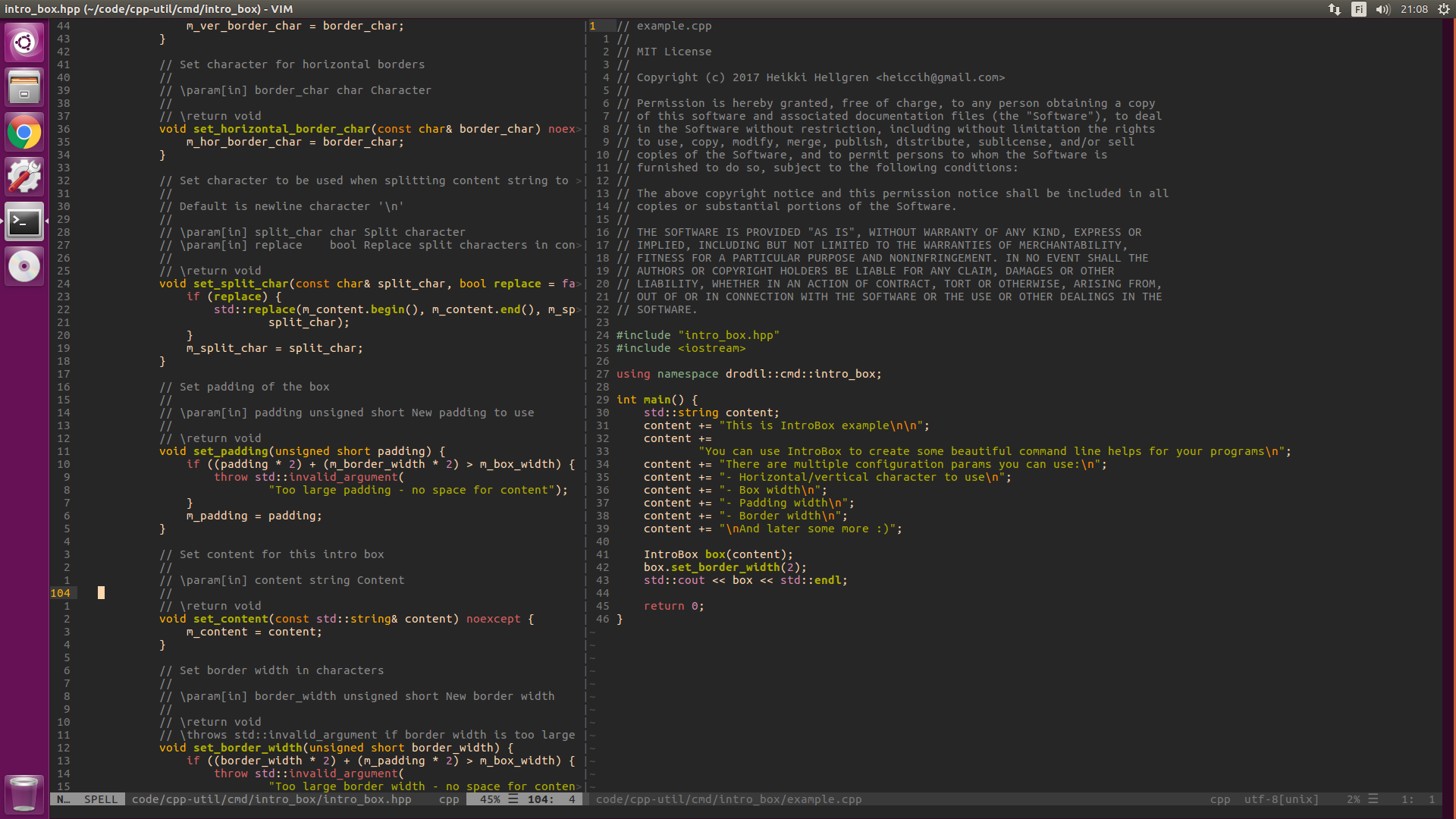
Task: Click the network traffic arrows in the top bar
Action: [1333, 10]
